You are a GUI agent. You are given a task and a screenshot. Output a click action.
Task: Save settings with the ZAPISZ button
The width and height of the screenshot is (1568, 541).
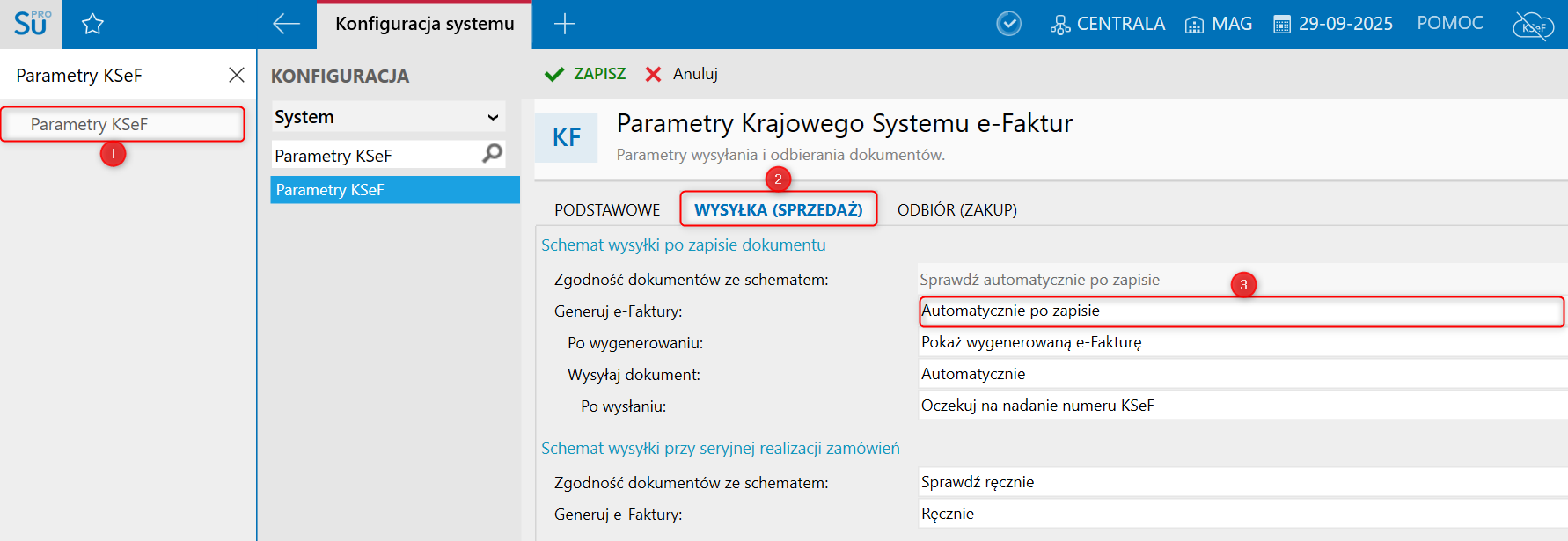pyautogui.click(x=586, y=74)
